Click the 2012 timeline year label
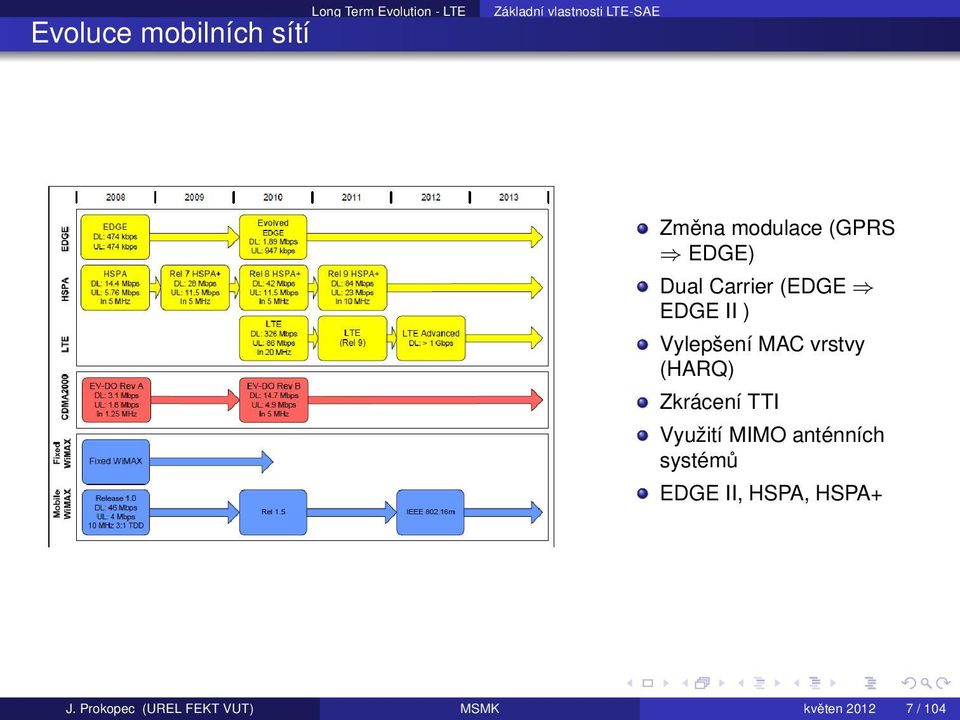 pos(430,197)
